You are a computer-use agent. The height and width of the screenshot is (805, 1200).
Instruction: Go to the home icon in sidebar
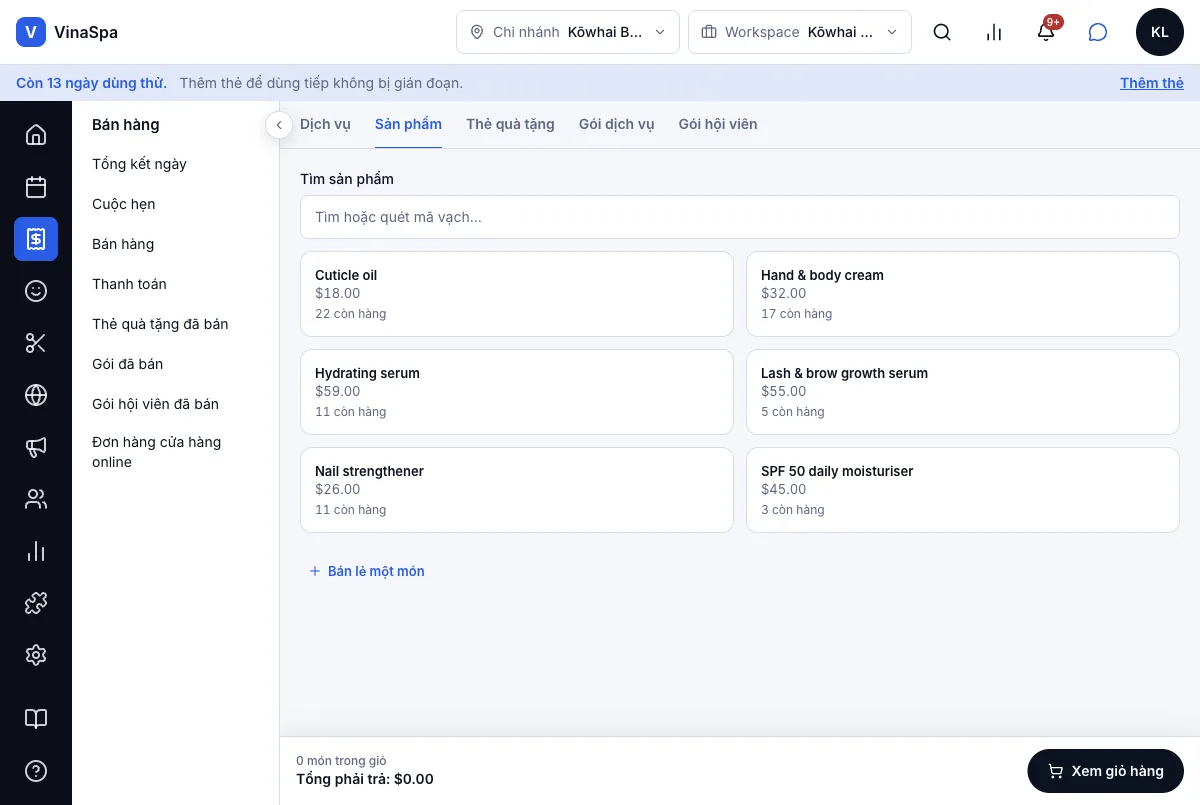point(36,135)
